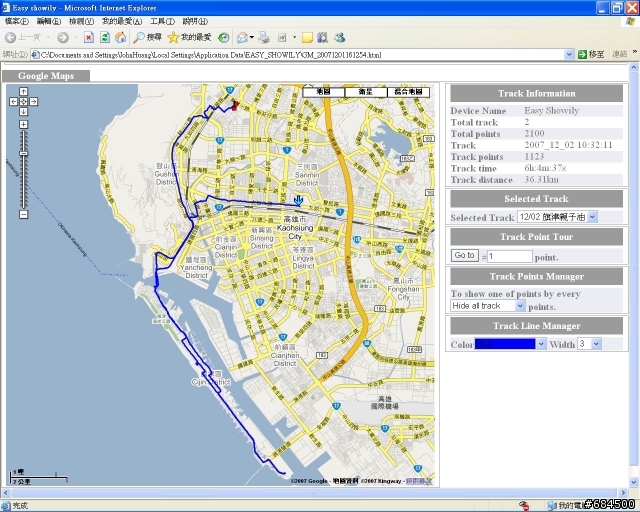Zoom in with the map plus button

click(24, 125)
